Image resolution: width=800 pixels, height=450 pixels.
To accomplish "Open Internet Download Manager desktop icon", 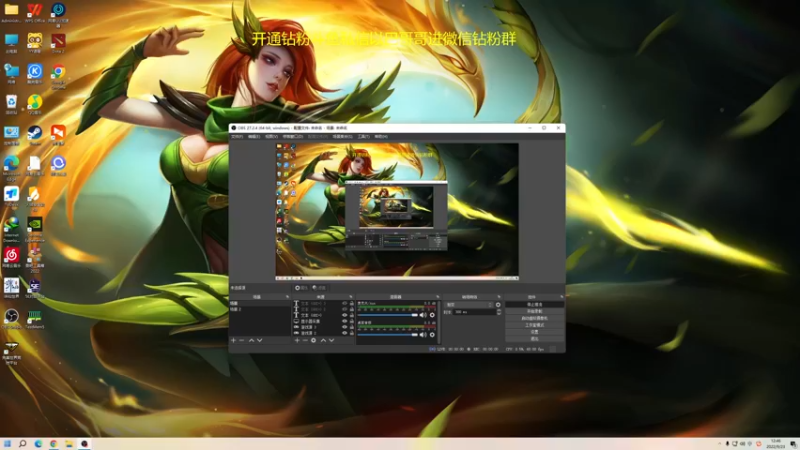I will (x=11, y=229).
